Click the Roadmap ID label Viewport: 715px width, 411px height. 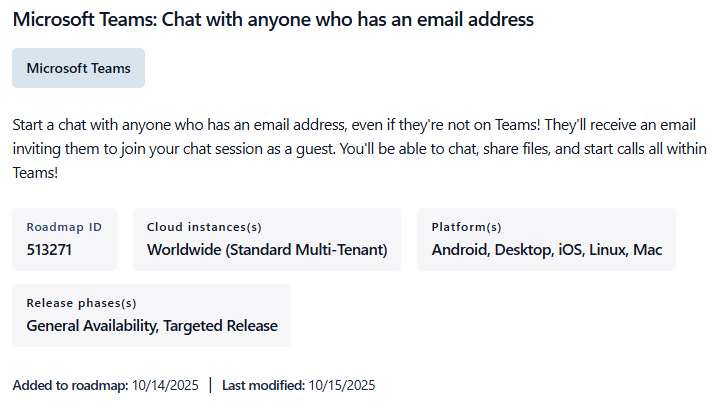(x=64, y=227)
